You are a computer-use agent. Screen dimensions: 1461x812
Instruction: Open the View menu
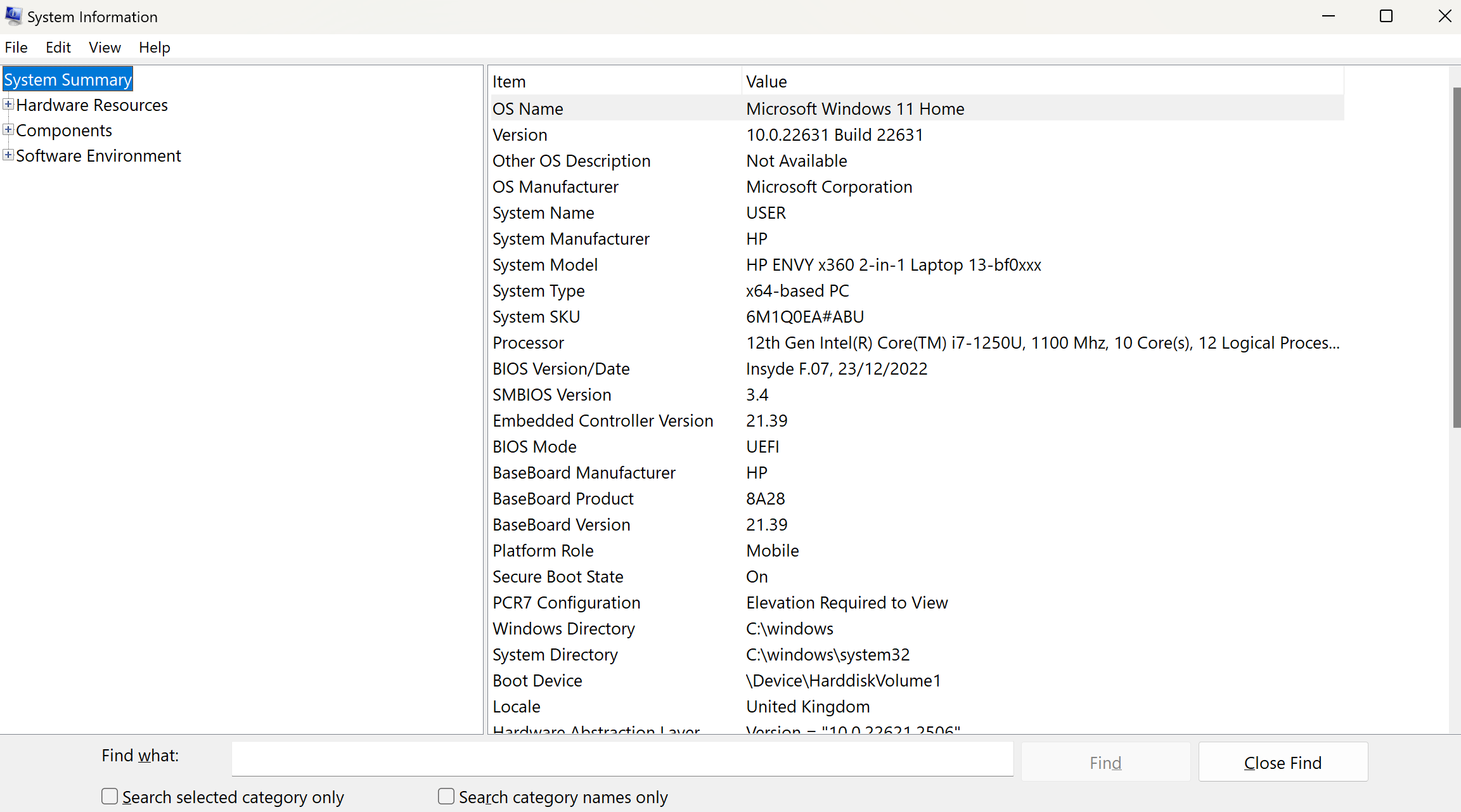(105, 48)
